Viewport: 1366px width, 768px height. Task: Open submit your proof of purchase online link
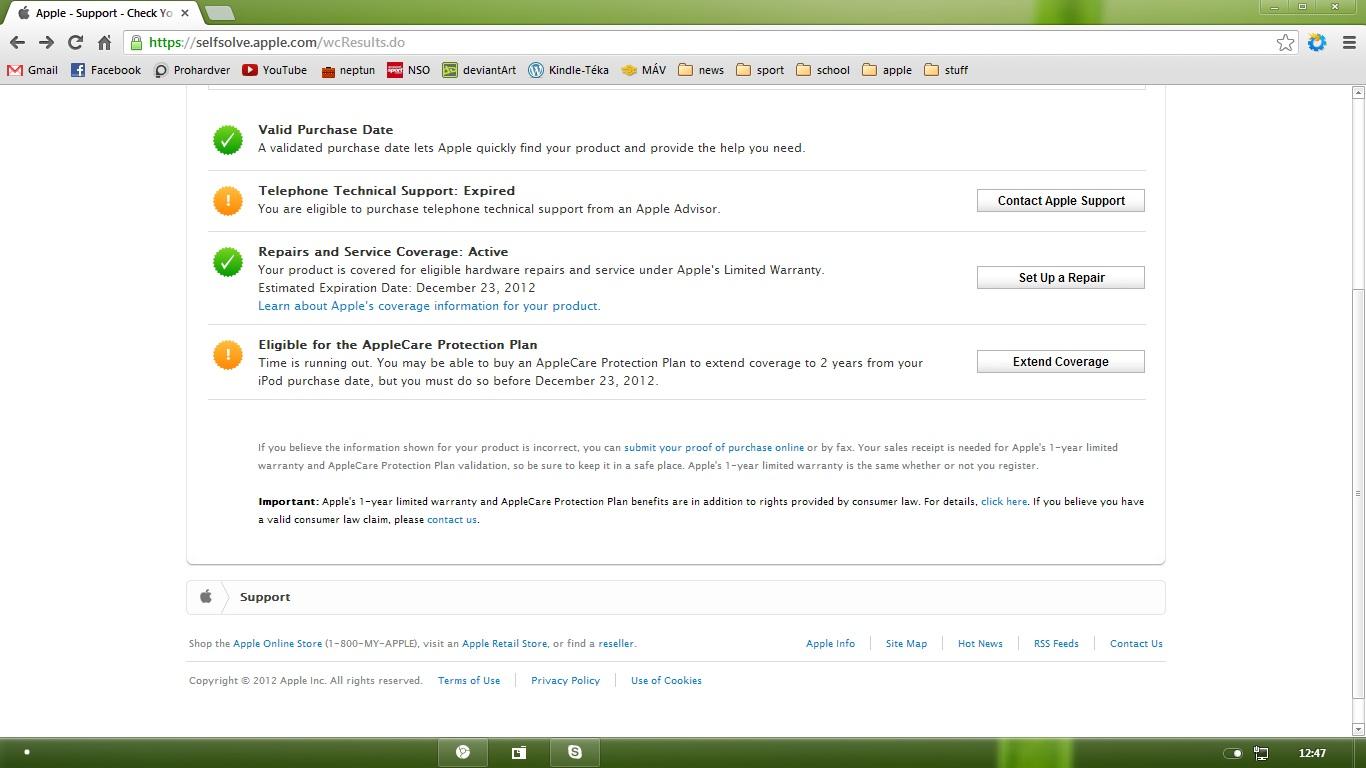coord(714,448)
